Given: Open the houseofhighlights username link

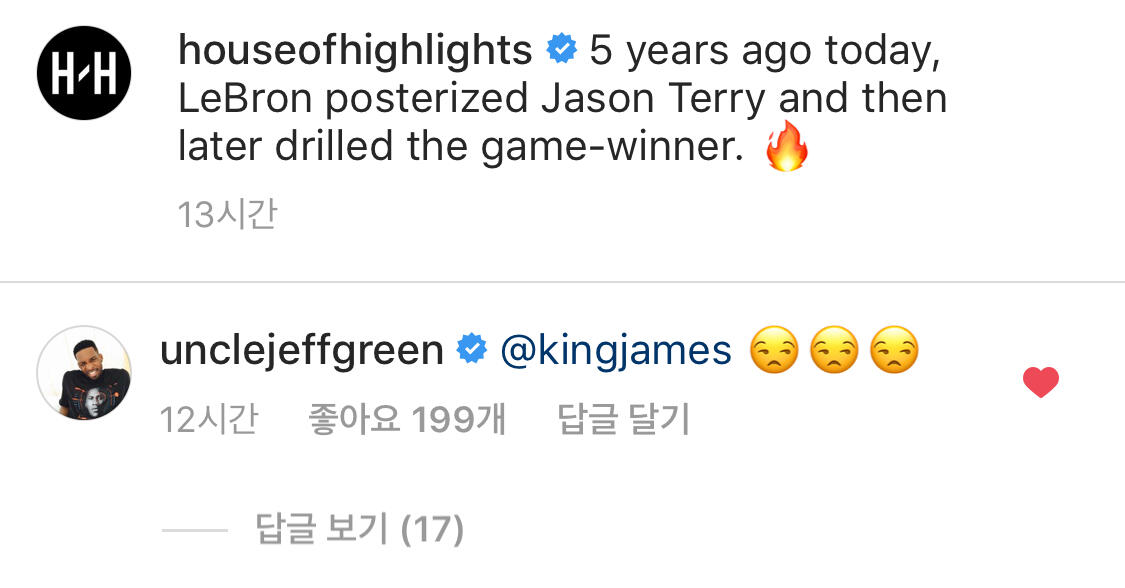Looking at the screenshot, I should click(x=354, y=50).
